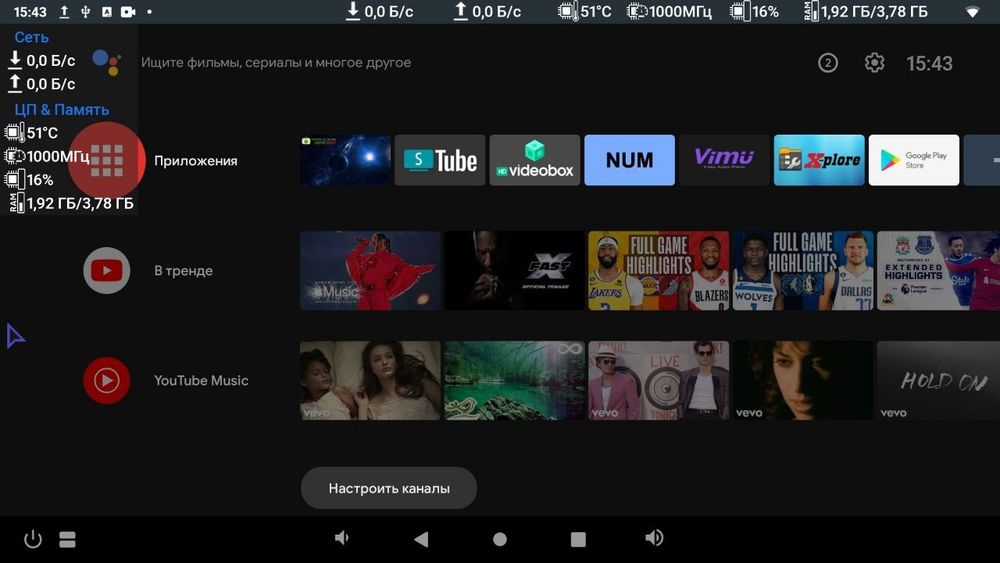Open Google Play Store tile
1000x563 pixels.
914,160
